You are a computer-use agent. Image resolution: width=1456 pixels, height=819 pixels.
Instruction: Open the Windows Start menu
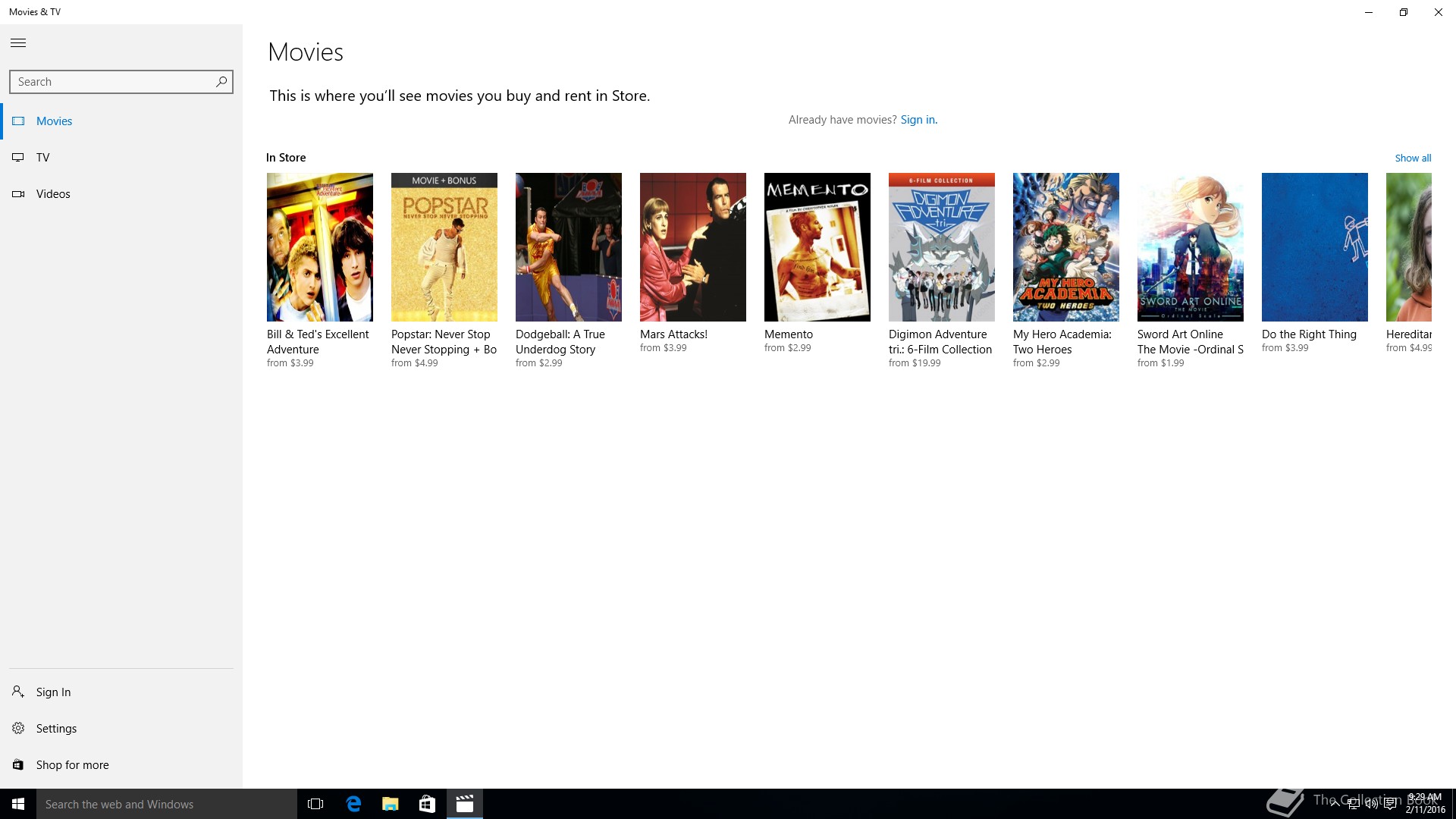tap(18, 804)
